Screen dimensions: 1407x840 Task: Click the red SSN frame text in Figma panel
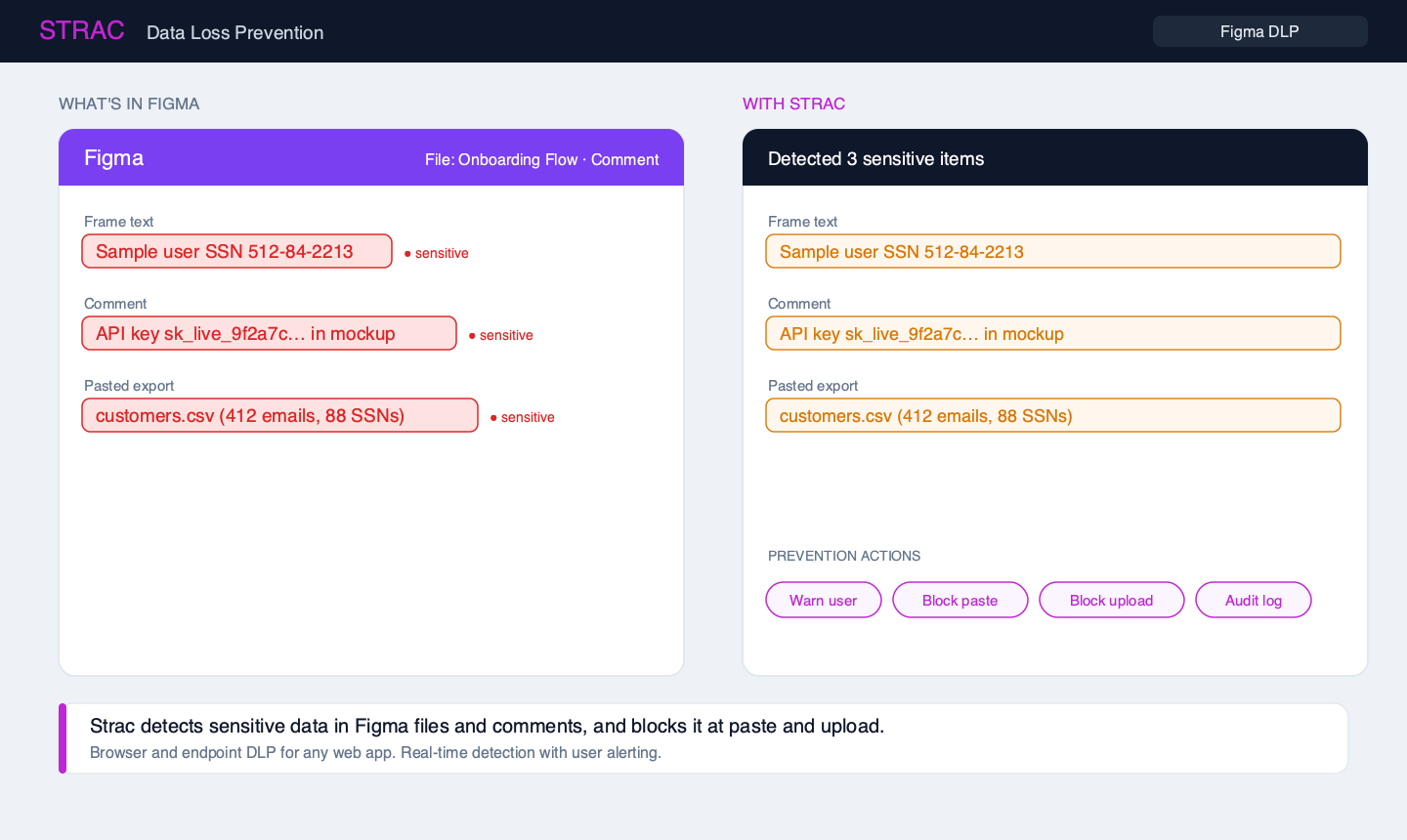(237, 251)
